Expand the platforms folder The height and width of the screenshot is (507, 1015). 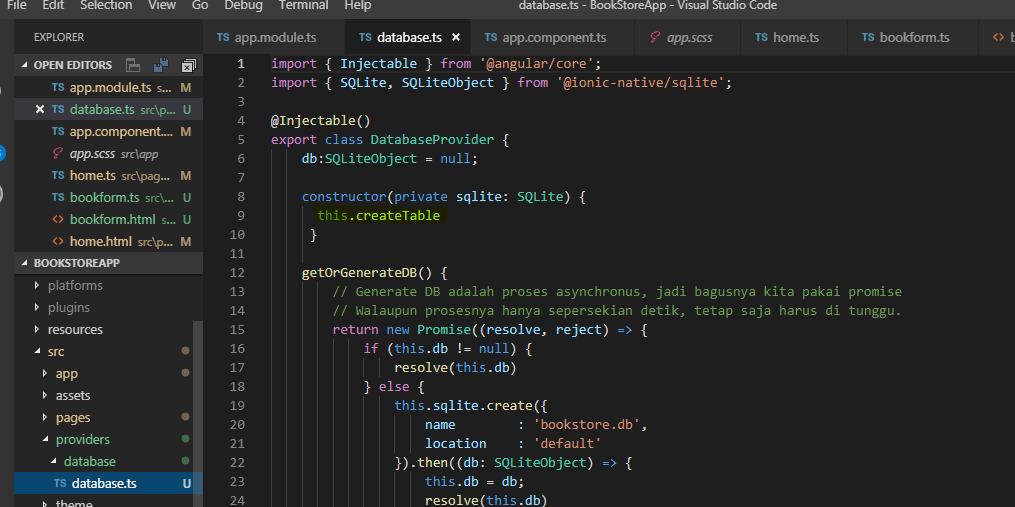(75, 285)
